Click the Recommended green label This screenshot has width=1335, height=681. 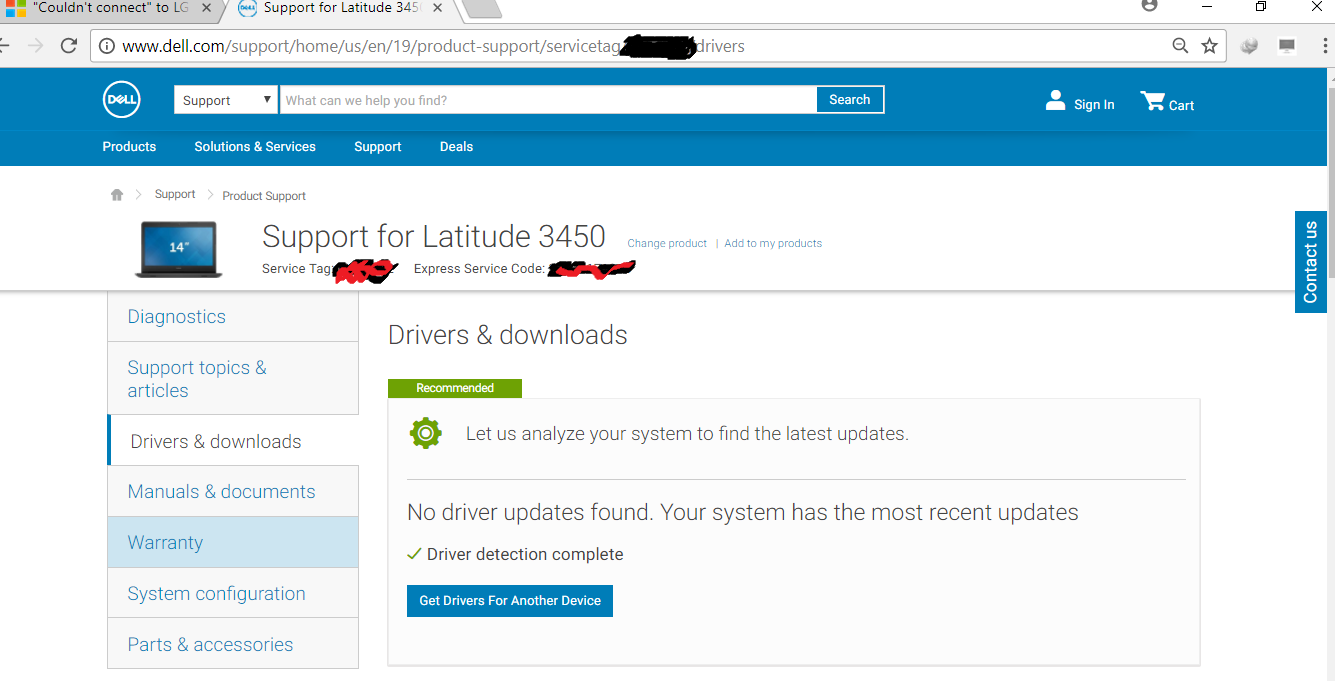coord(455,388)
